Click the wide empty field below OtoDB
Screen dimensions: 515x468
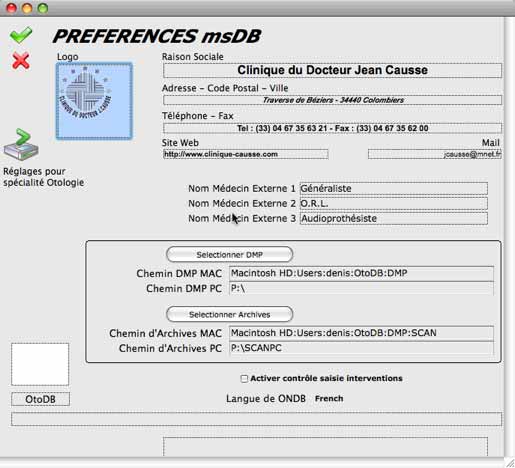(x=256, y=419)
